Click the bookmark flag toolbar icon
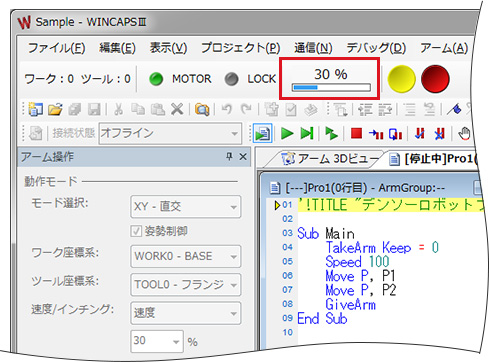 454,109
